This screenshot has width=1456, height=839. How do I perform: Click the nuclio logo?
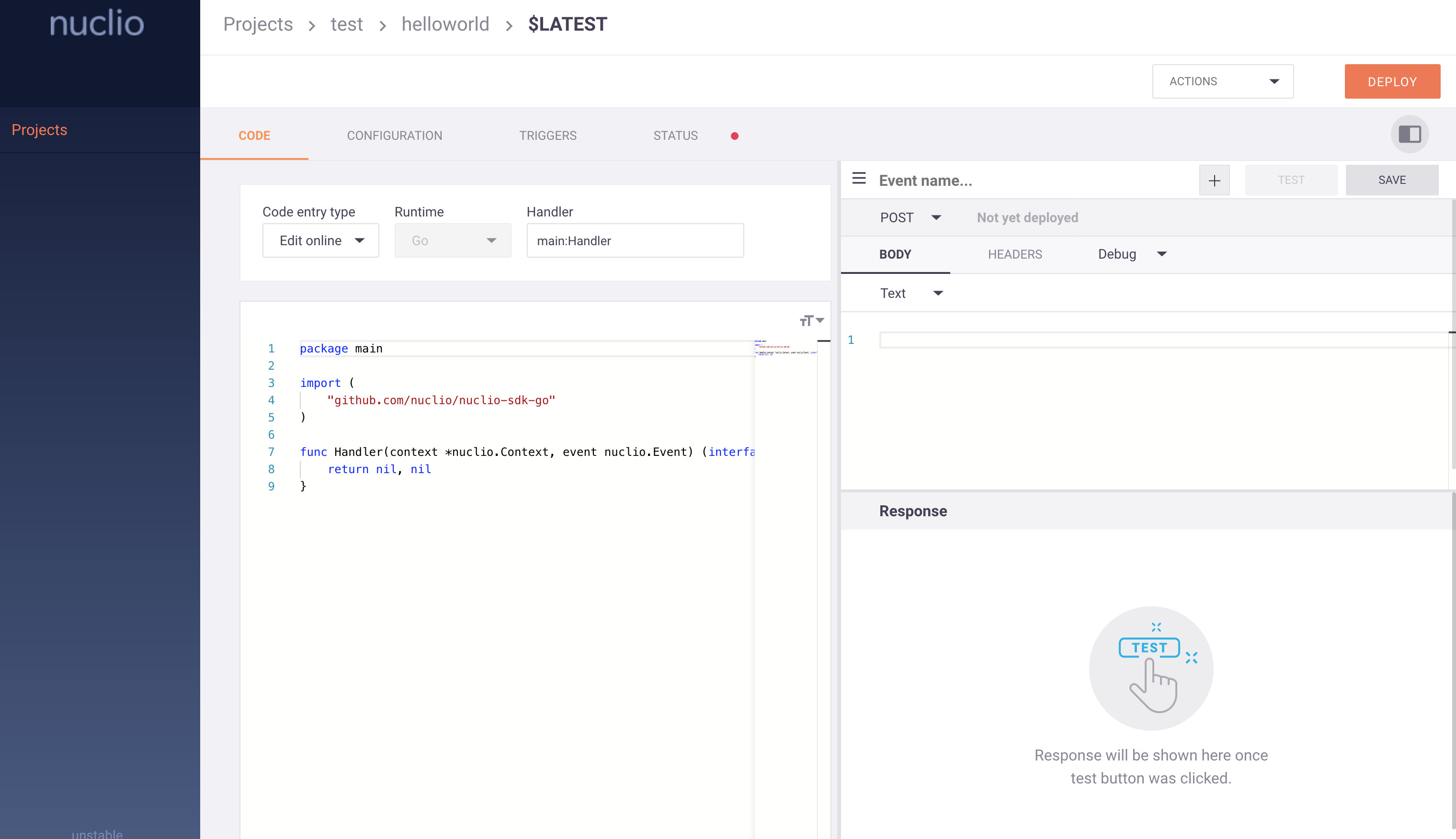(x=97, y=23)
